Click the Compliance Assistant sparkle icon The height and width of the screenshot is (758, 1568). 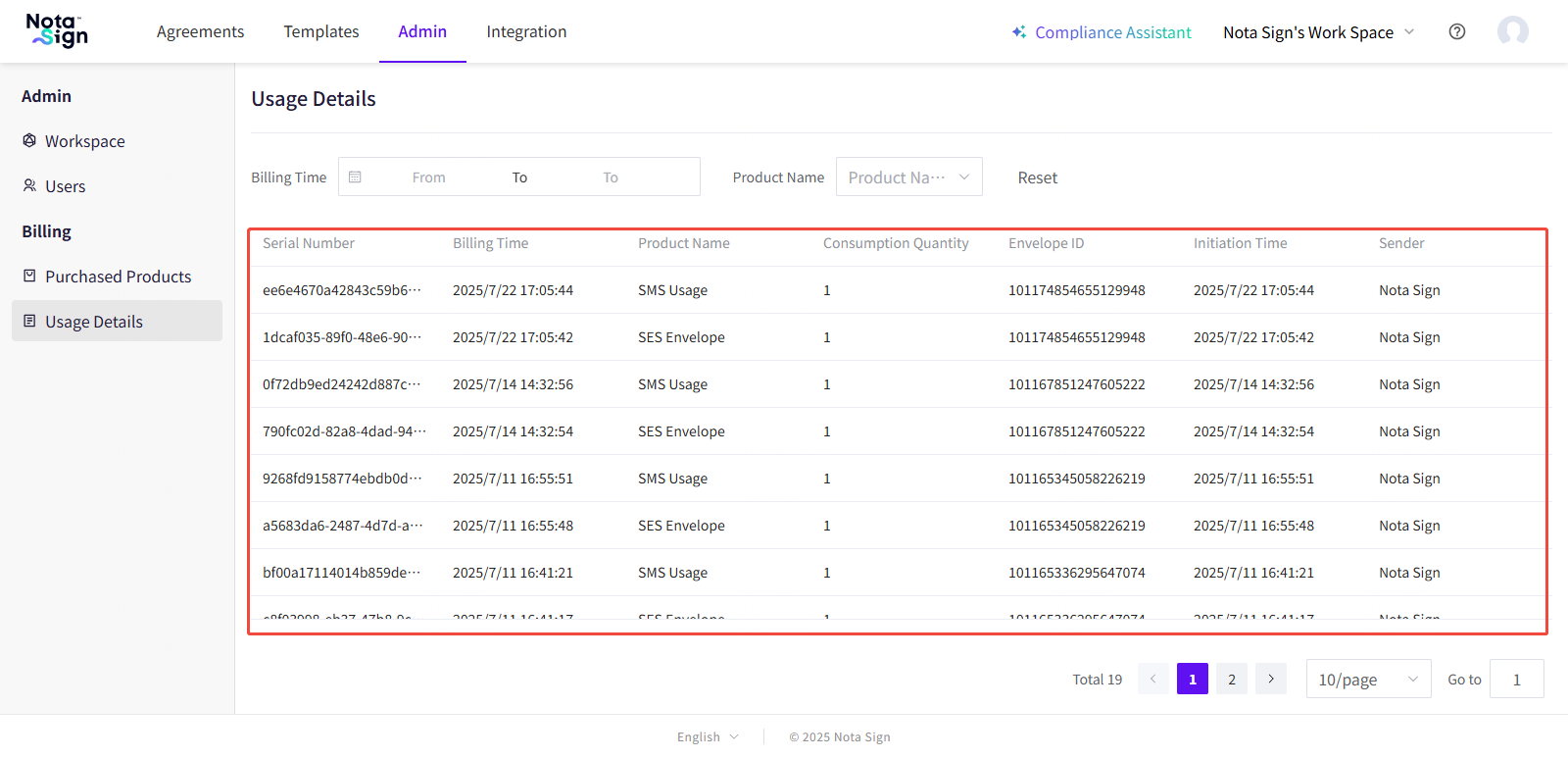tap(1019, 32)
